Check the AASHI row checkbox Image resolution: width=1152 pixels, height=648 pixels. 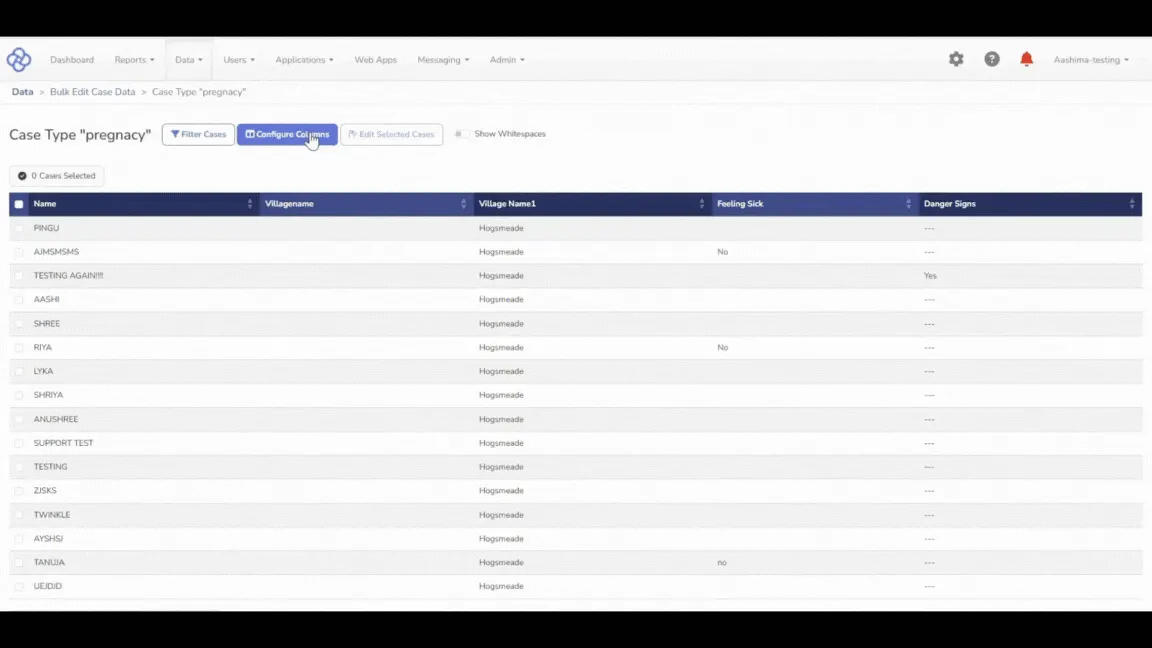(19, 300)
